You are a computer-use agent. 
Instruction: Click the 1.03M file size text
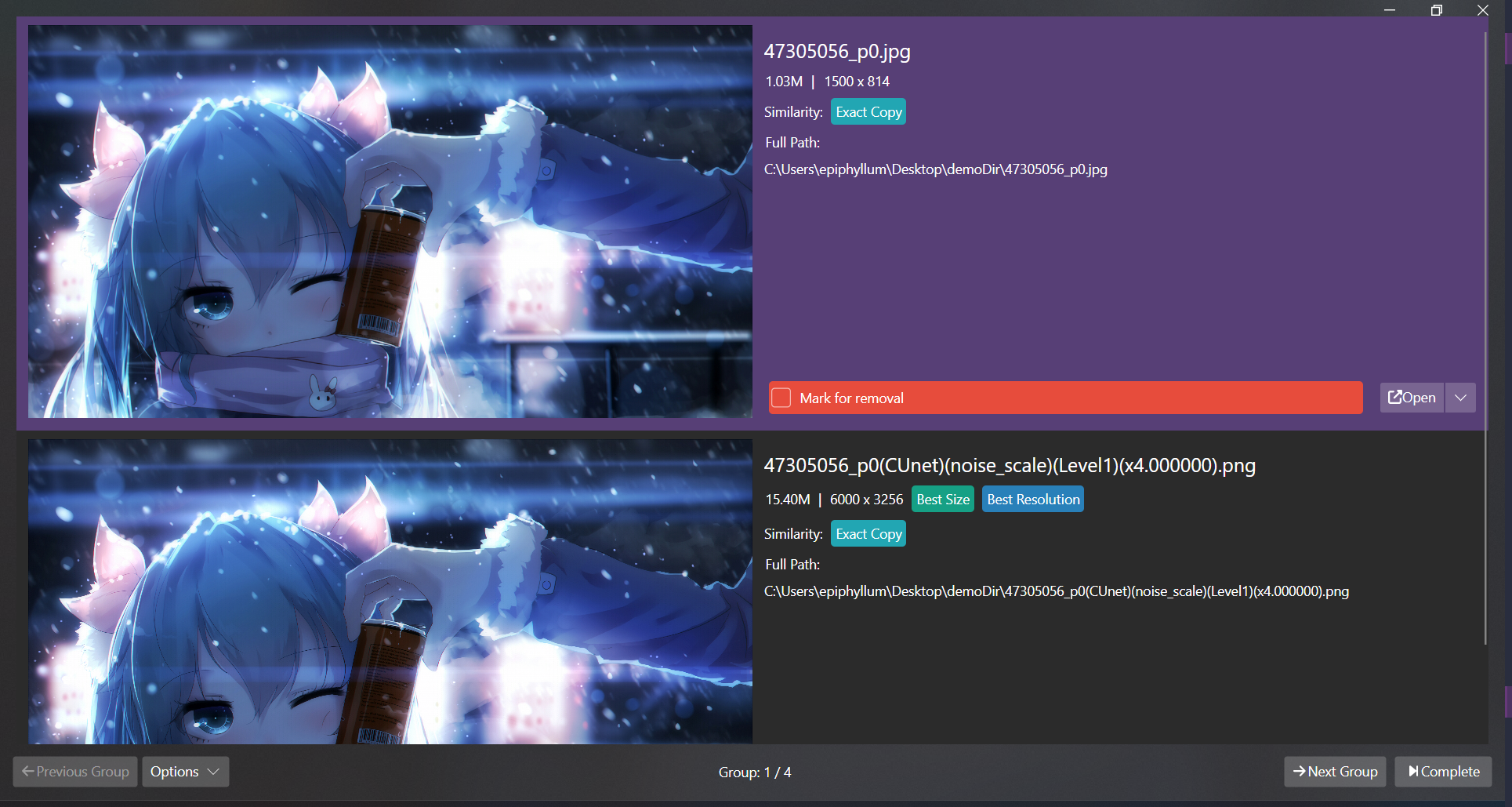pos(784,82)
